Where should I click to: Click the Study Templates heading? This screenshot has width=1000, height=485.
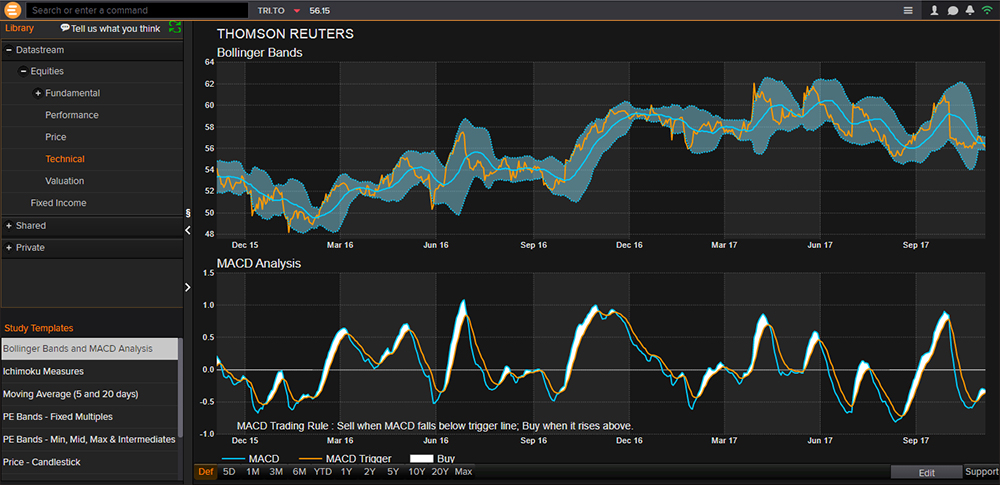point(39,328)
